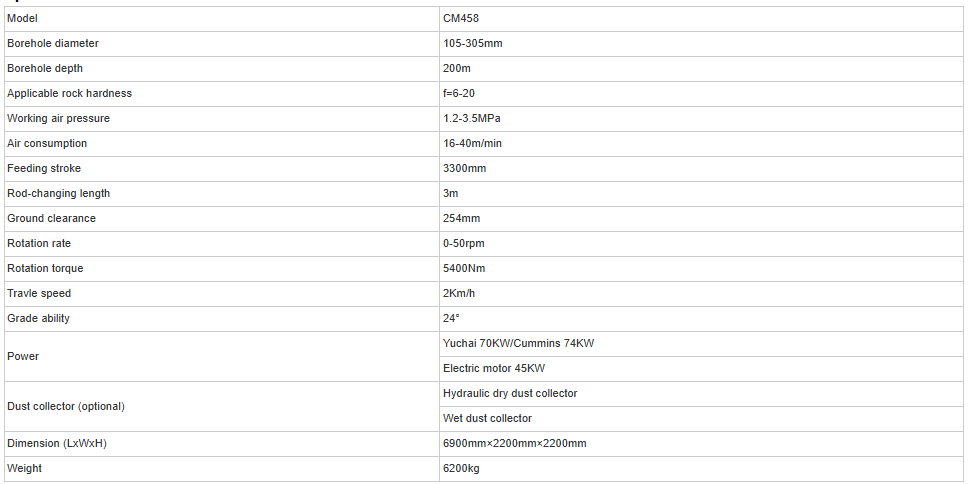Select the 1.2-3.5MPa pressure value

472,119
